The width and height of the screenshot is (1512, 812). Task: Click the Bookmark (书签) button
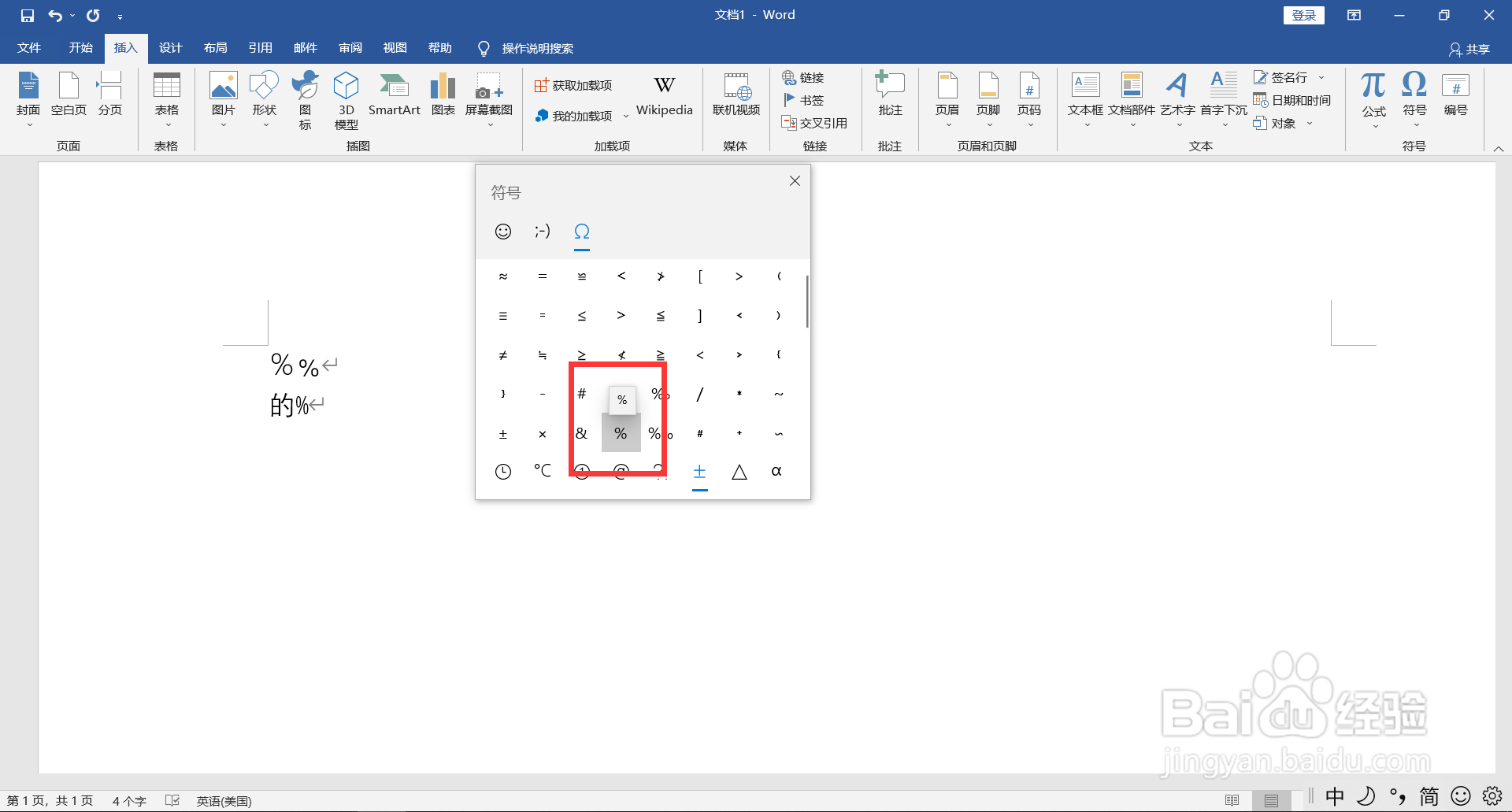click(803, 100)
